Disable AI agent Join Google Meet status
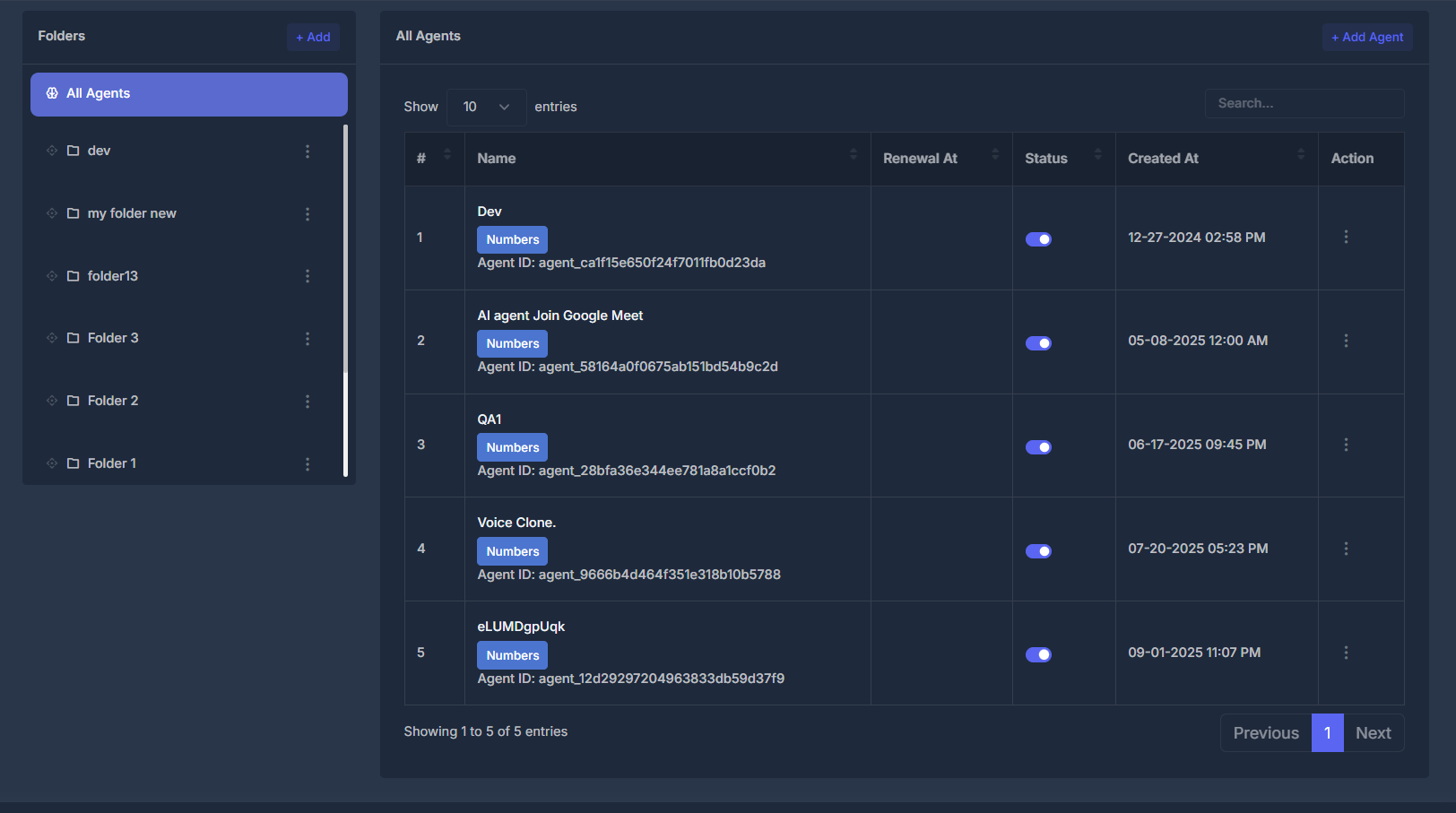The height and width of the screenshot is (813, 1456). 1038,343
